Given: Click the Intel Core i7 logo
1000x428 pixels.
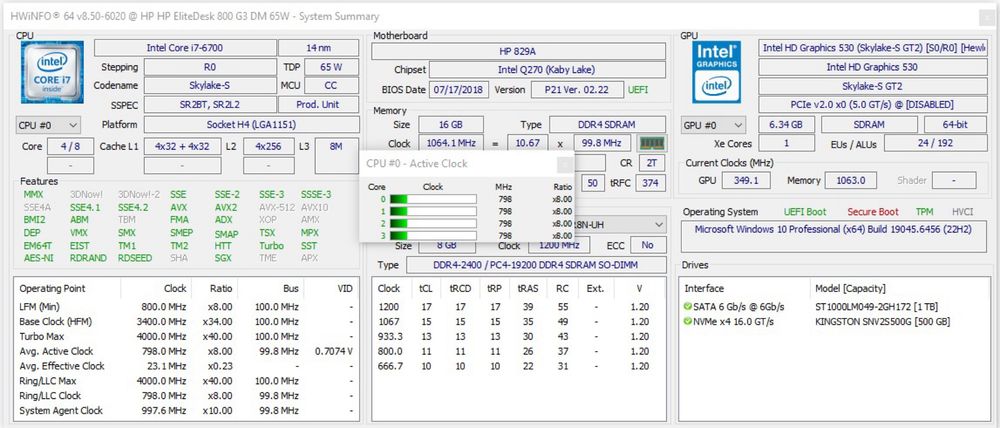Looking at the screenshot, I should [52, 72].
